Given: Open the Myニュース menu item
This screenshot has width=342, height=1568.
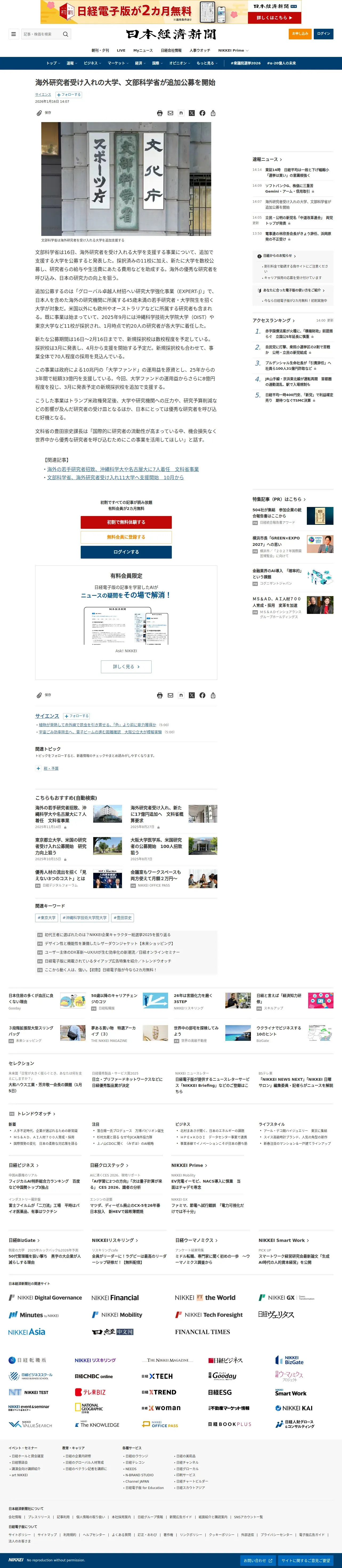Looking at the screenshot, I should [143, 51].
